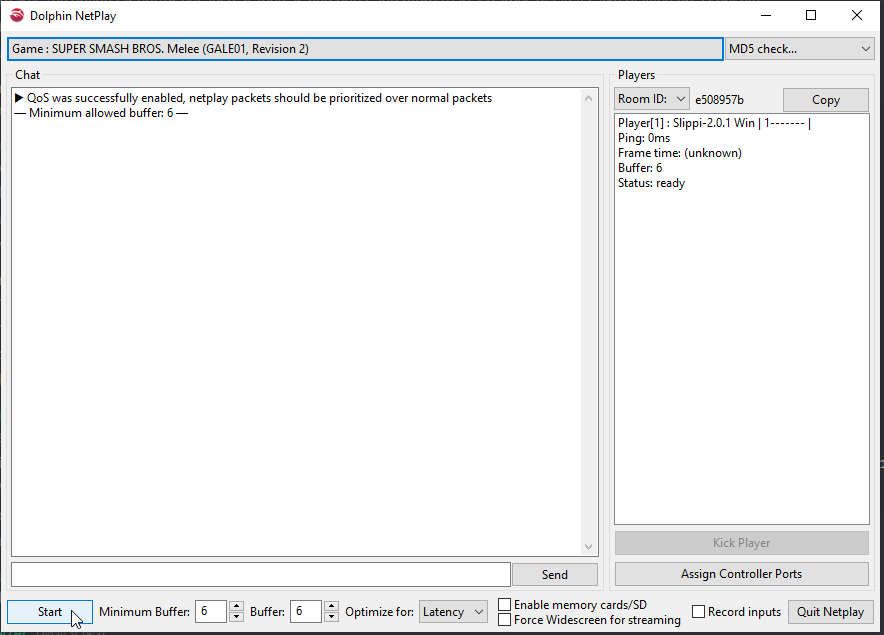
Task: Quit Netplay session
Action: point(830,612)
